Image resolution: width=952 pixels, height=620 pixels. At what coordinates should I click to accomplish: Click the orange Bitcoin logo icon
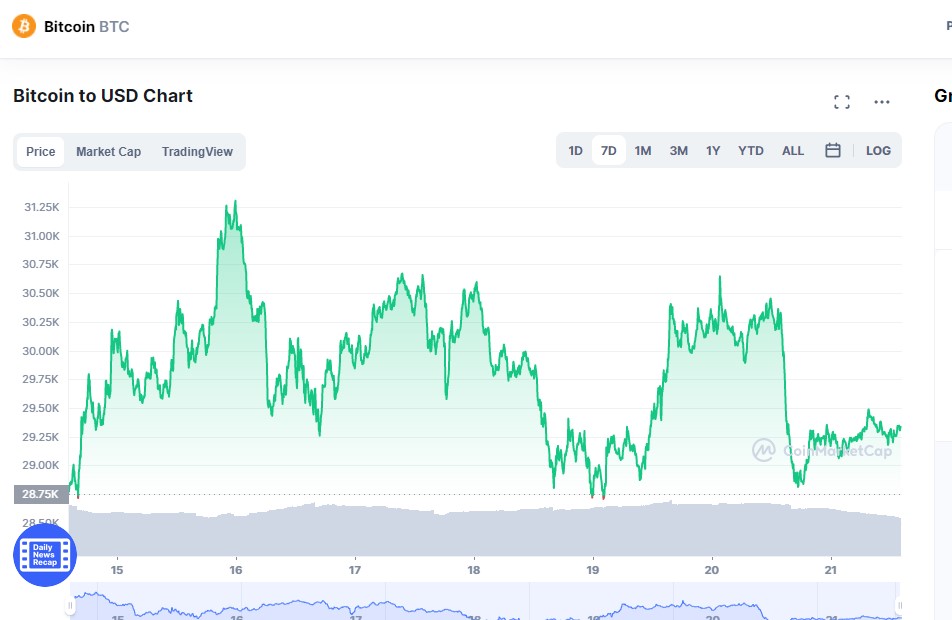click(x=24, y=26)
